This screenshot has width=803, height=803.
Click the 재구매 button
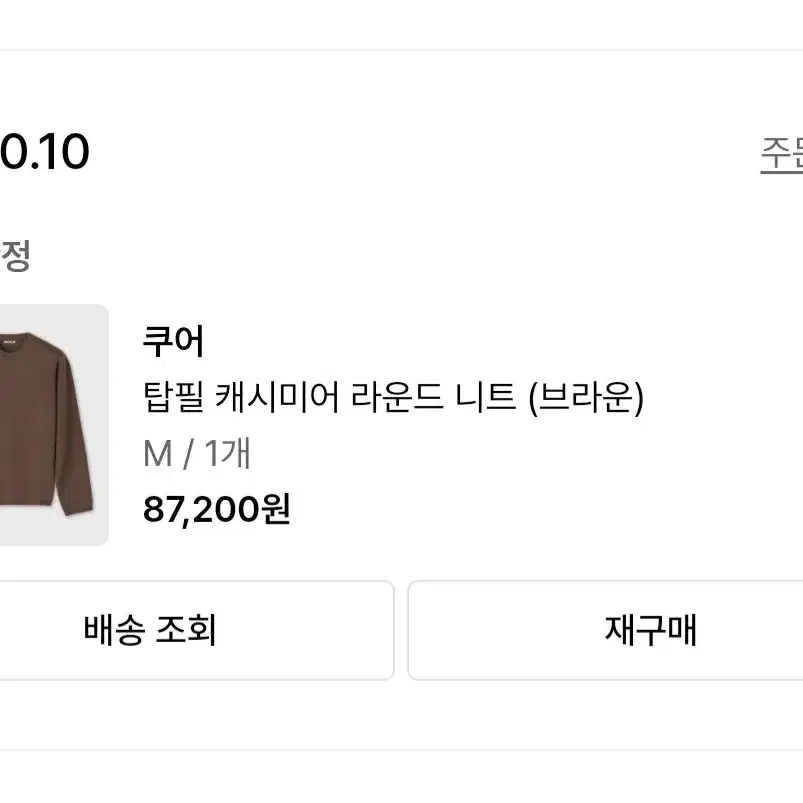click(x=605, y=630)
